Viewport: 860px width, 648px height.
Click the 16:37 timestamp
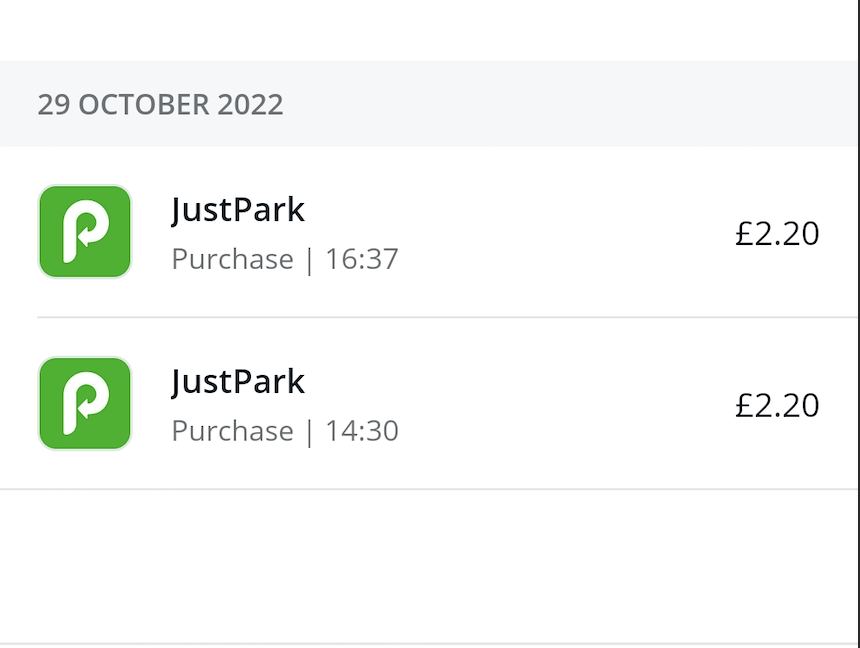tap(362, 260)
